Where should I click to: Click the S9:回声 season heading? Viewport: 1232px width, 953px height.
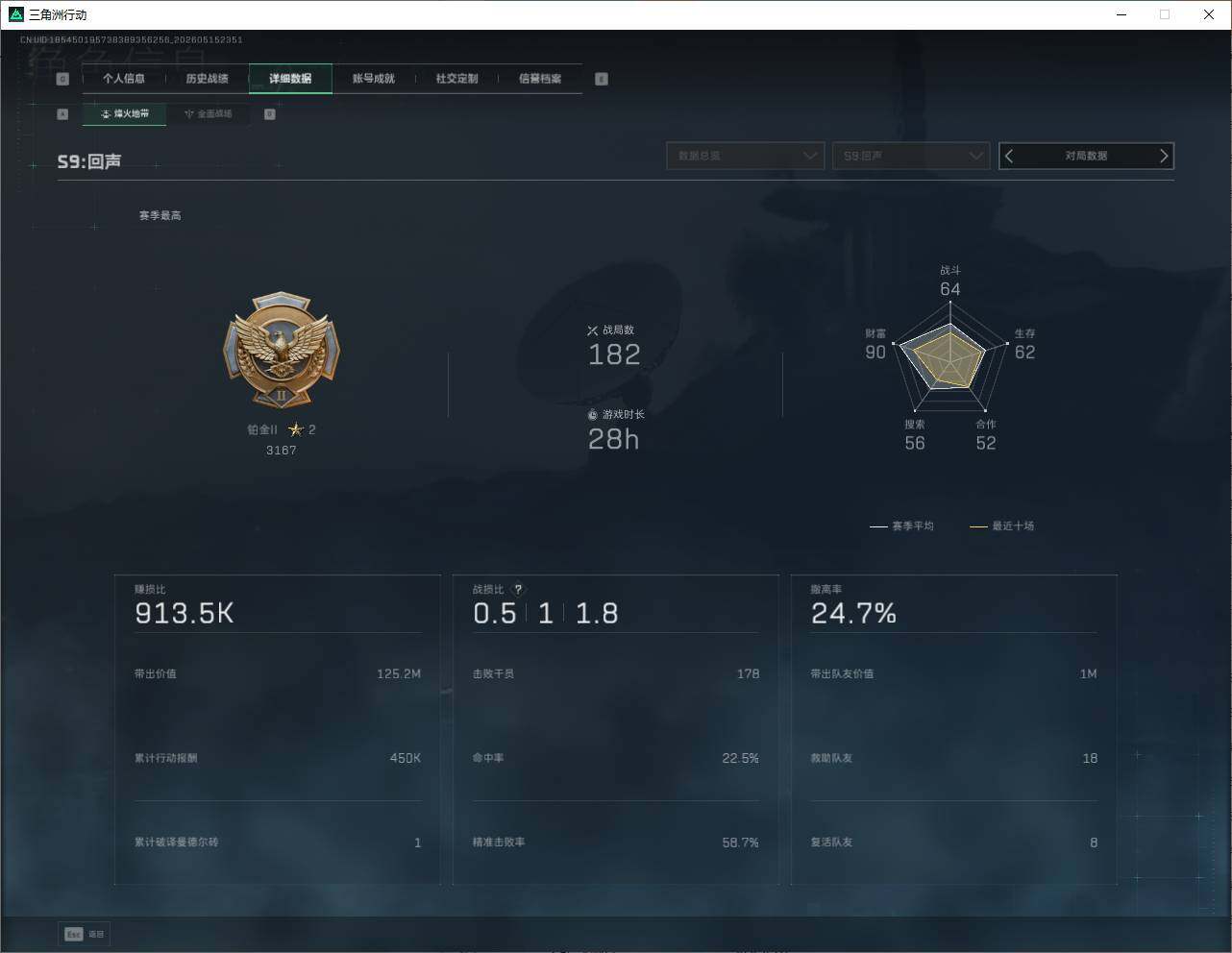tap(89, 161)
